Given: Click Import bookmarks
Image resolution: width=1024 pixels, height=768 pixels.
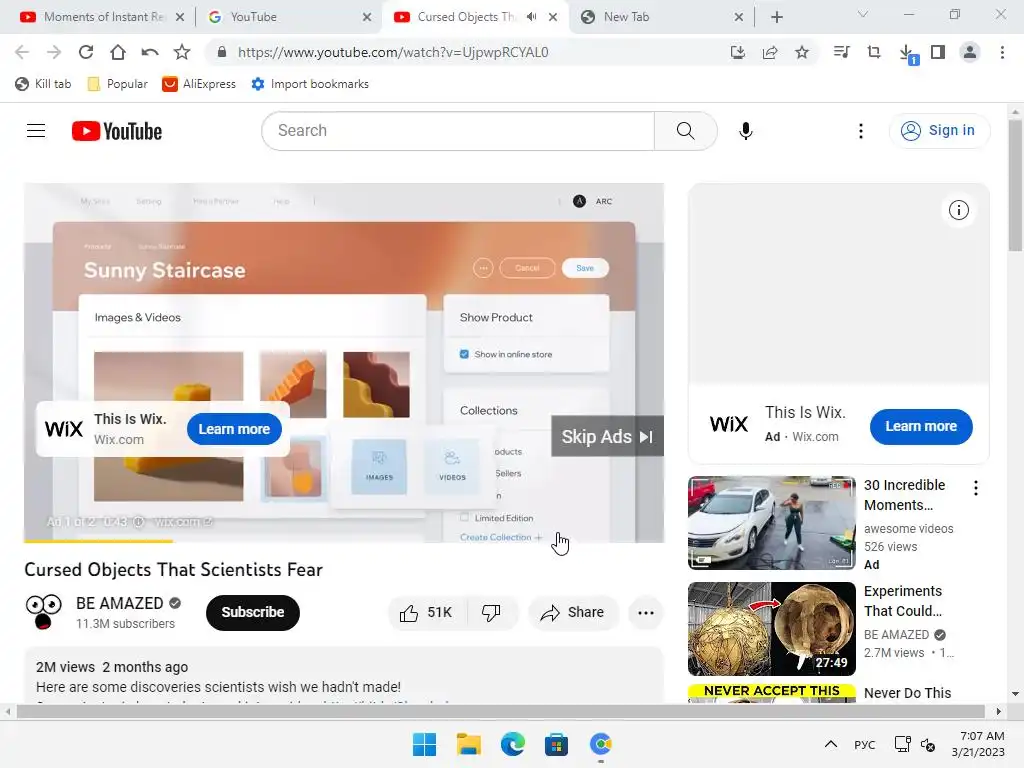Looking at the screenshot, I should 310,84.
